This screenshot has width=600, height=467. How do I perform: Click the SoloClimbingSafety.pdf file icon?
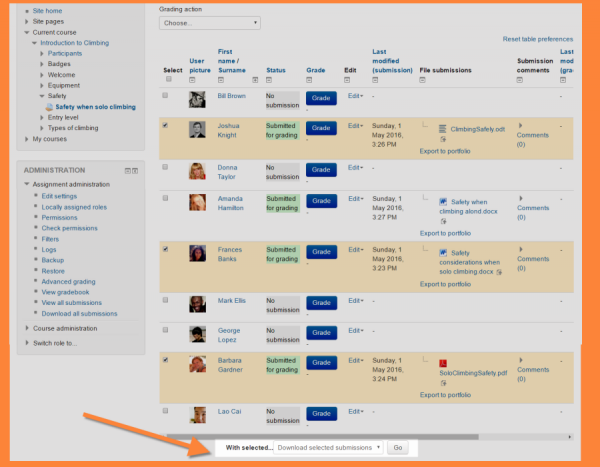coord(443,362)
